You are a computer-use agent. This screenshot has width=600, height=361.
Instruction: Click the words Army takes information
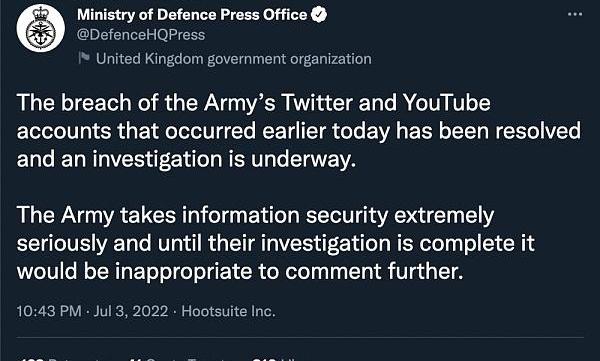pyautogui.click(x=180, y=215)
